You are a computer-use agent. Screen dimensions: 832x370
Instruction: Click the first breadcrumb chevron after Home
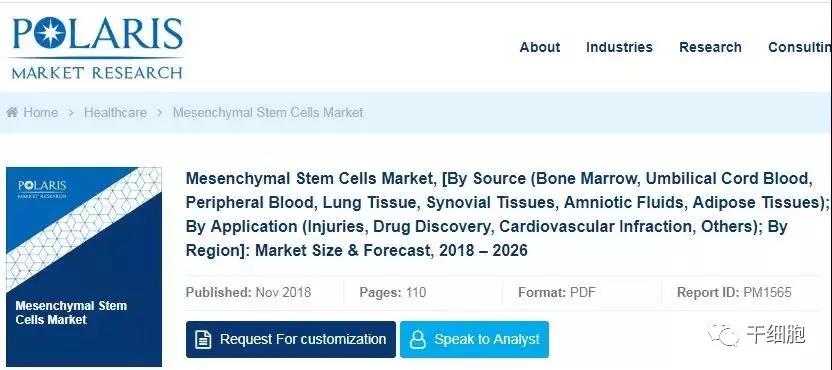point(71,113)
